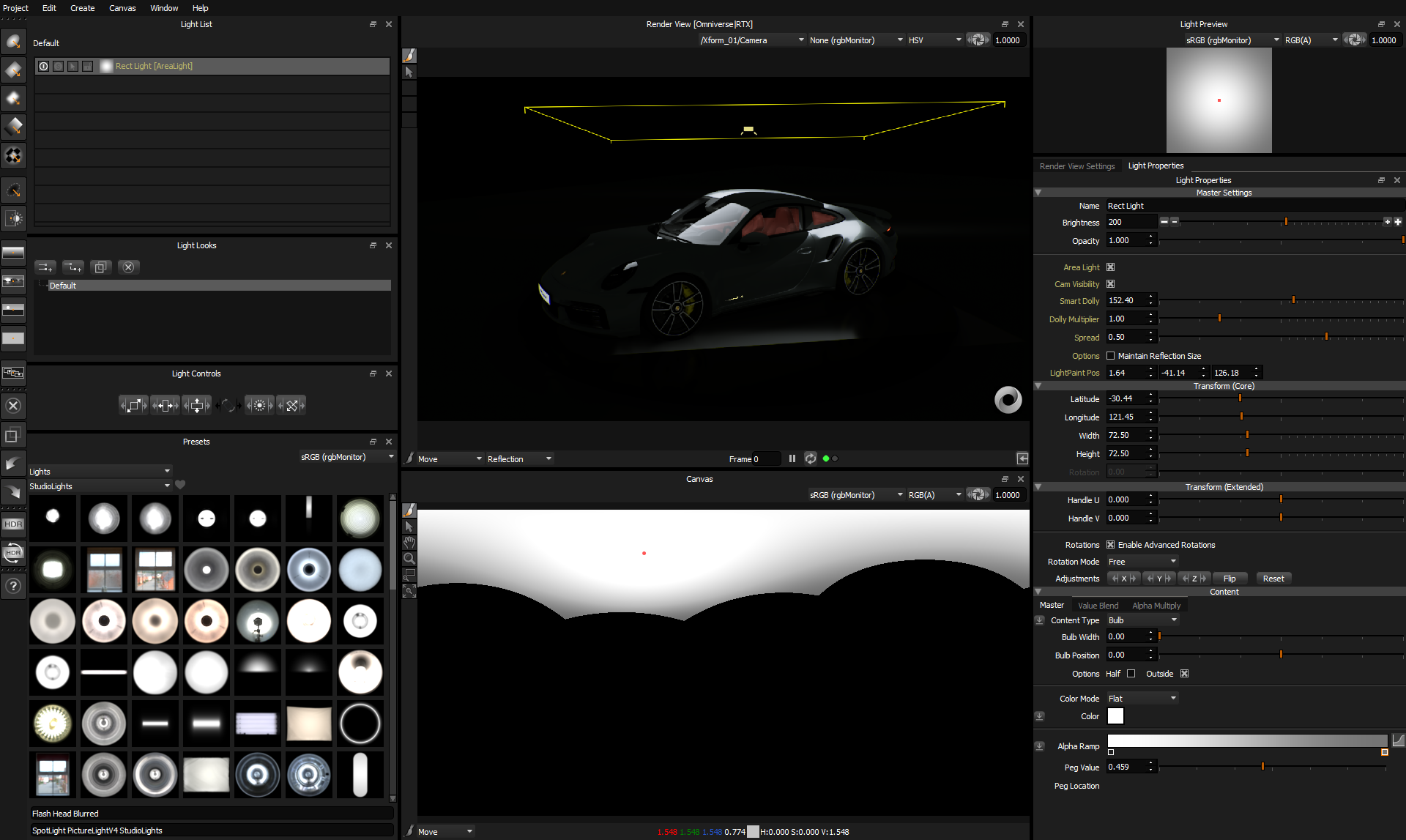Pause the Render View
The width and height of the screenshot is (1406, 840).
(792, 459)
